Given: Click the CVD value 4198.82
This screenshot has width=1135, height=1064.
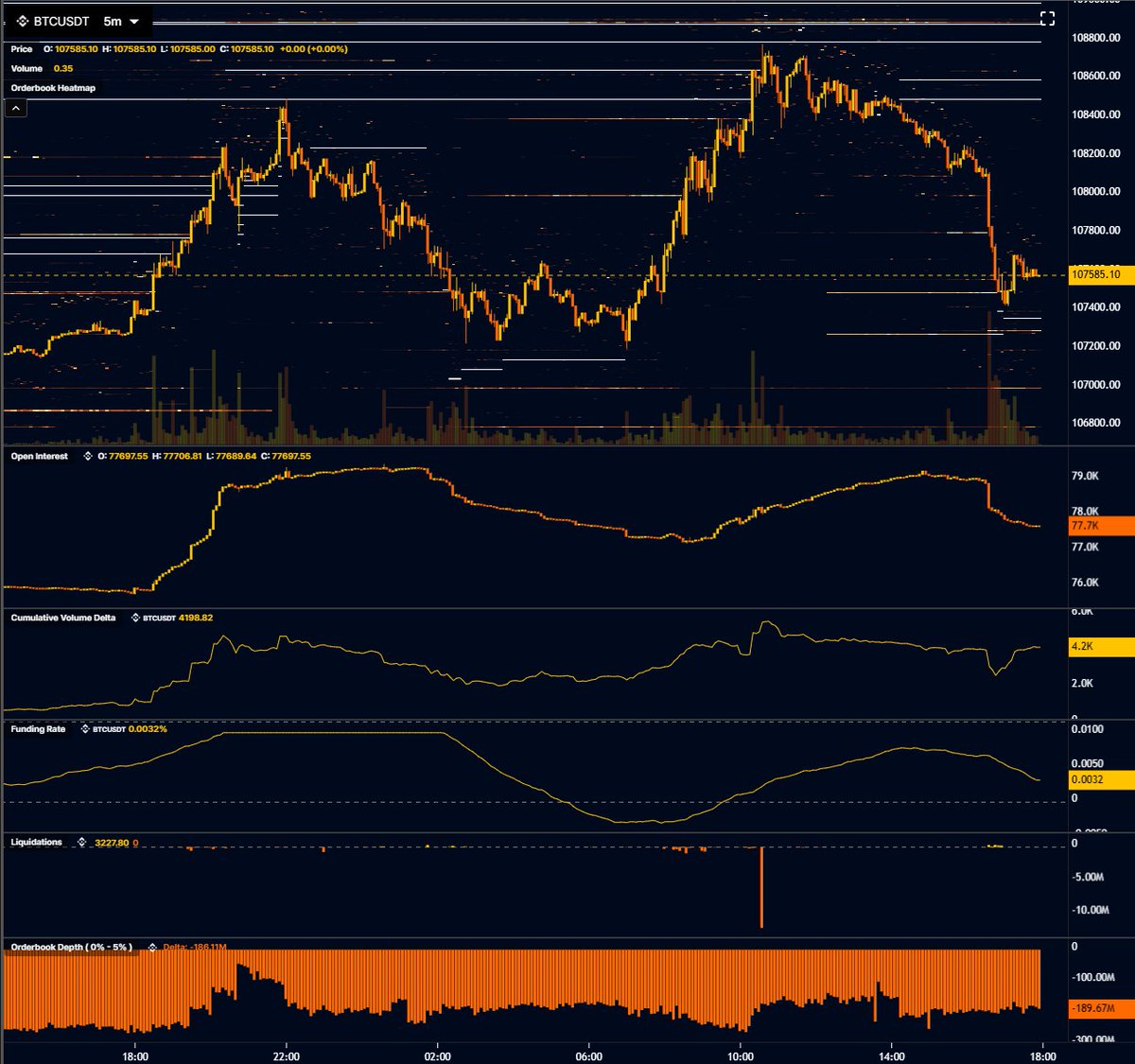Looking at the screenshot, I should (x=194, y=617).
